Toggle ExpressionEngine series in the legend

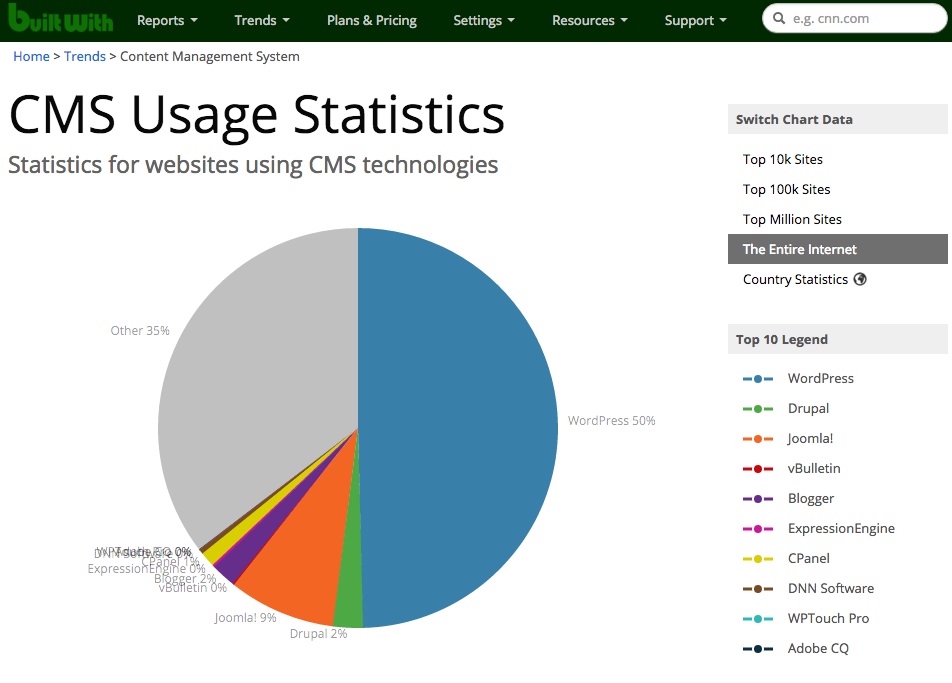pyautogui.click(x=818, y=529)
